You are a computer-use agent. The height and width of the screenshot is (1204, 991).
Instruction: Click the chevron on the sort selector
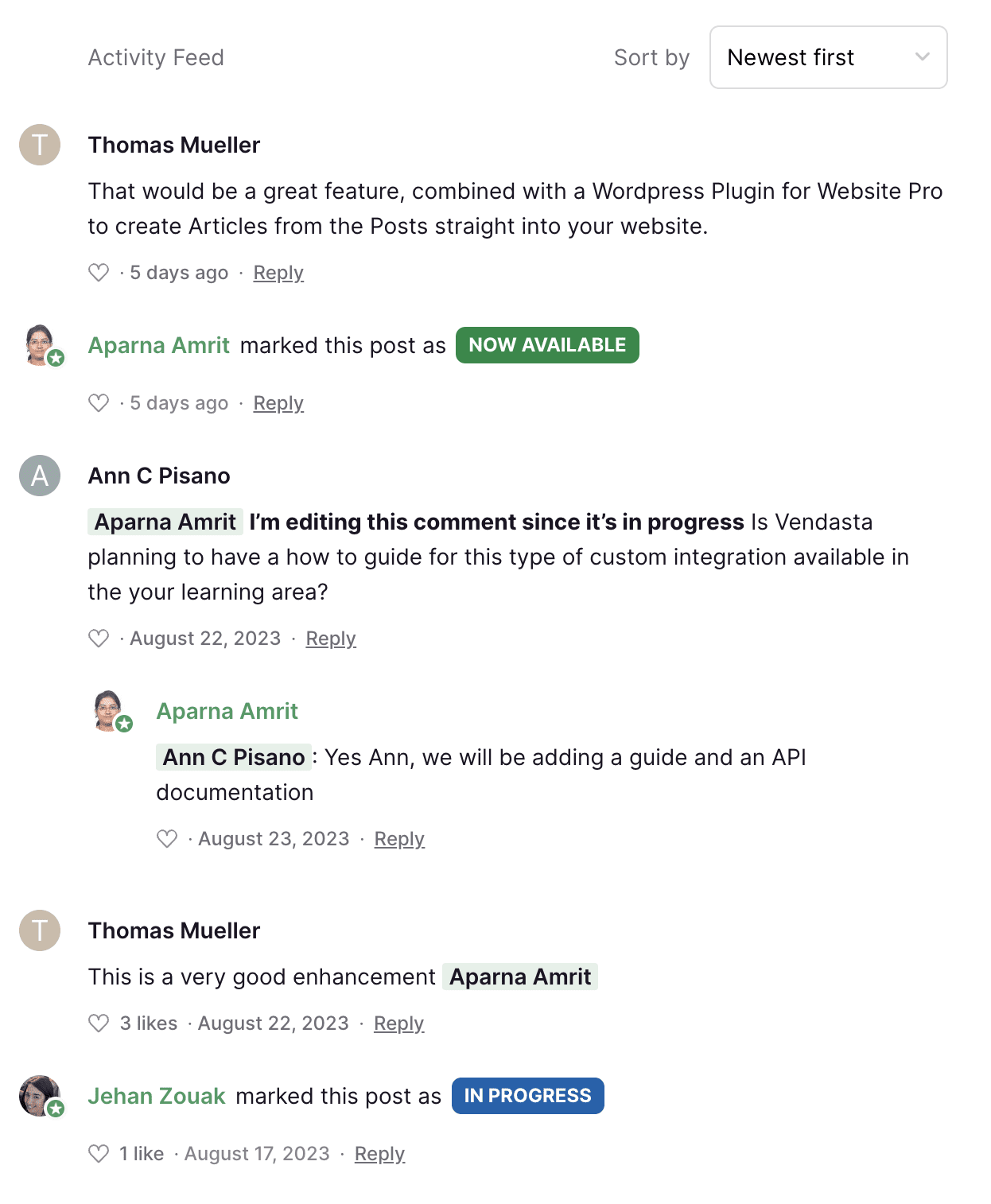(923, 56)
